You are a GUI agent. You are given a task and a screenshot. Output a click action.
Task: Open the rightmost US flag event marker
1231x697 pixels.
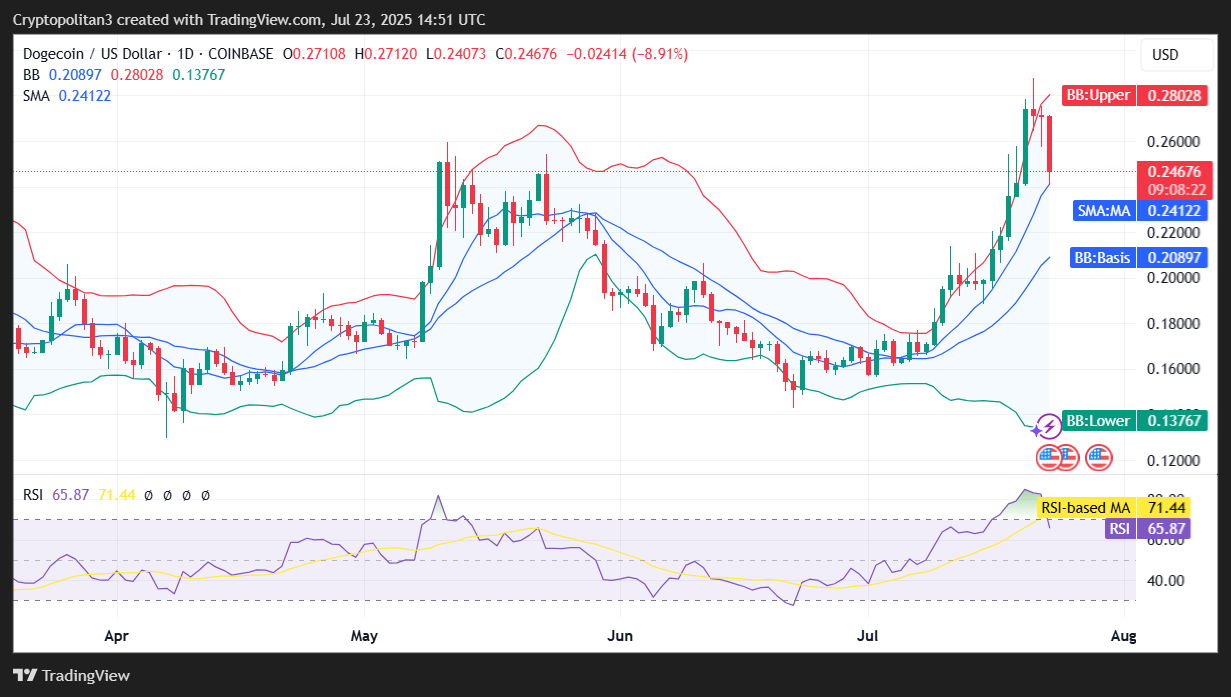pyautogui.click(x=1098, y=458)
